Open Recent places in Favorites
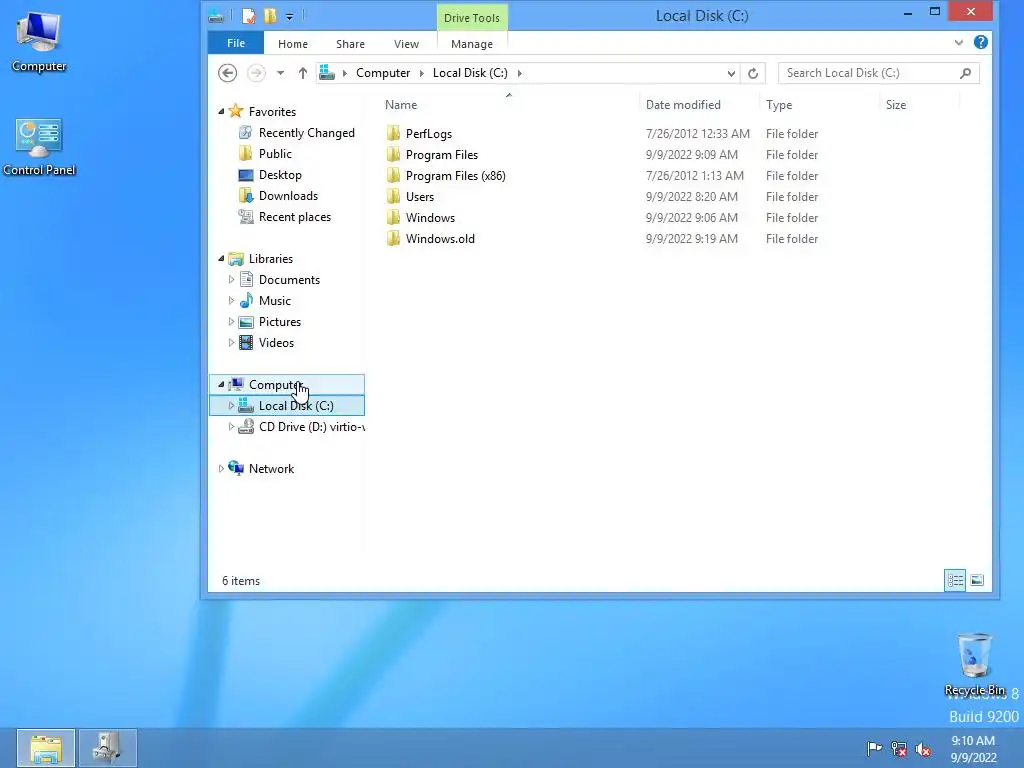 click(295, 217)
